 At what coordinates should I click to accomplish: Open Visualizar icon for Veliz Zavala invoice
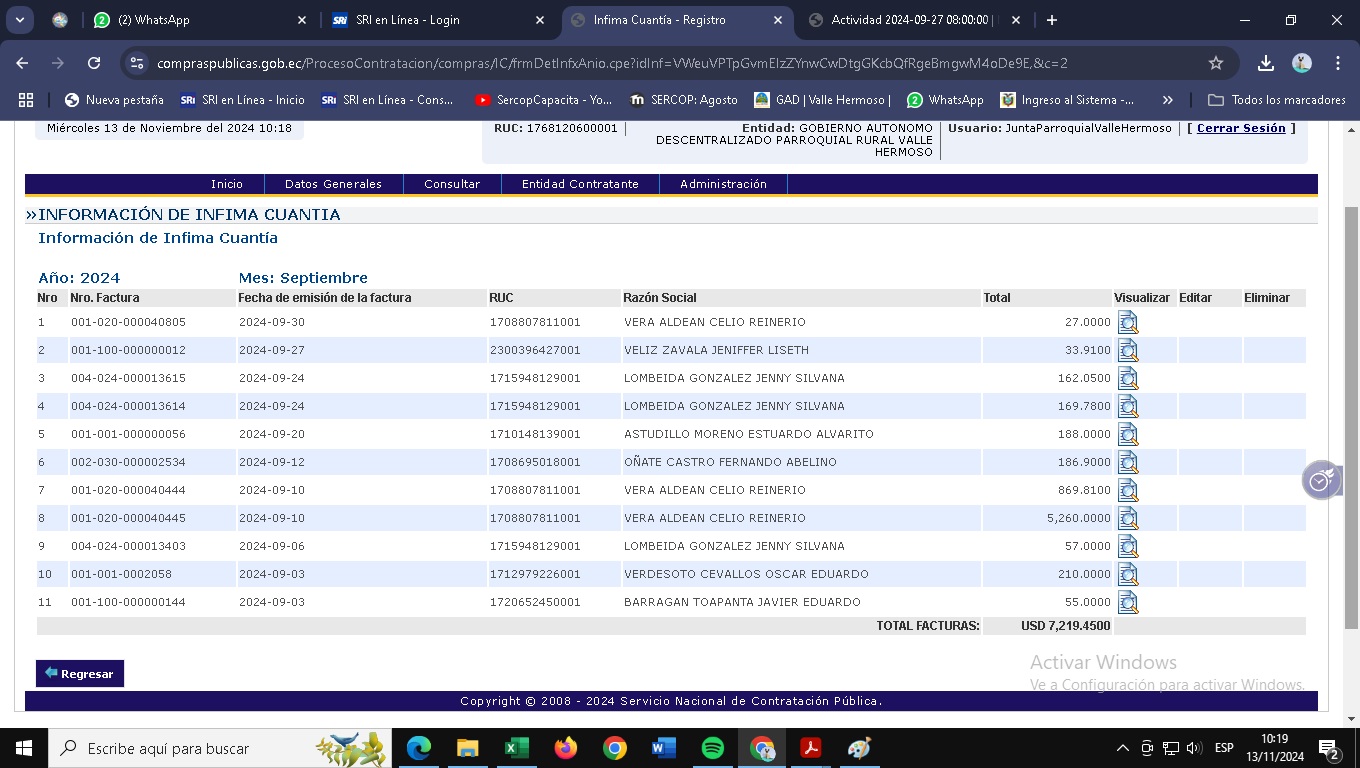(x=1127, y=350)
